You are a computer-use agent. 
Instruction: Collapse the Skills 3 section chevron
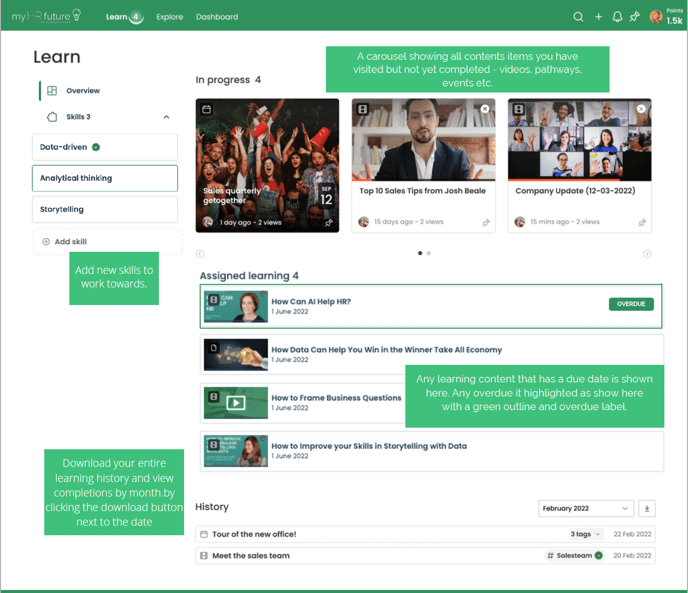[x=166, y=117]
